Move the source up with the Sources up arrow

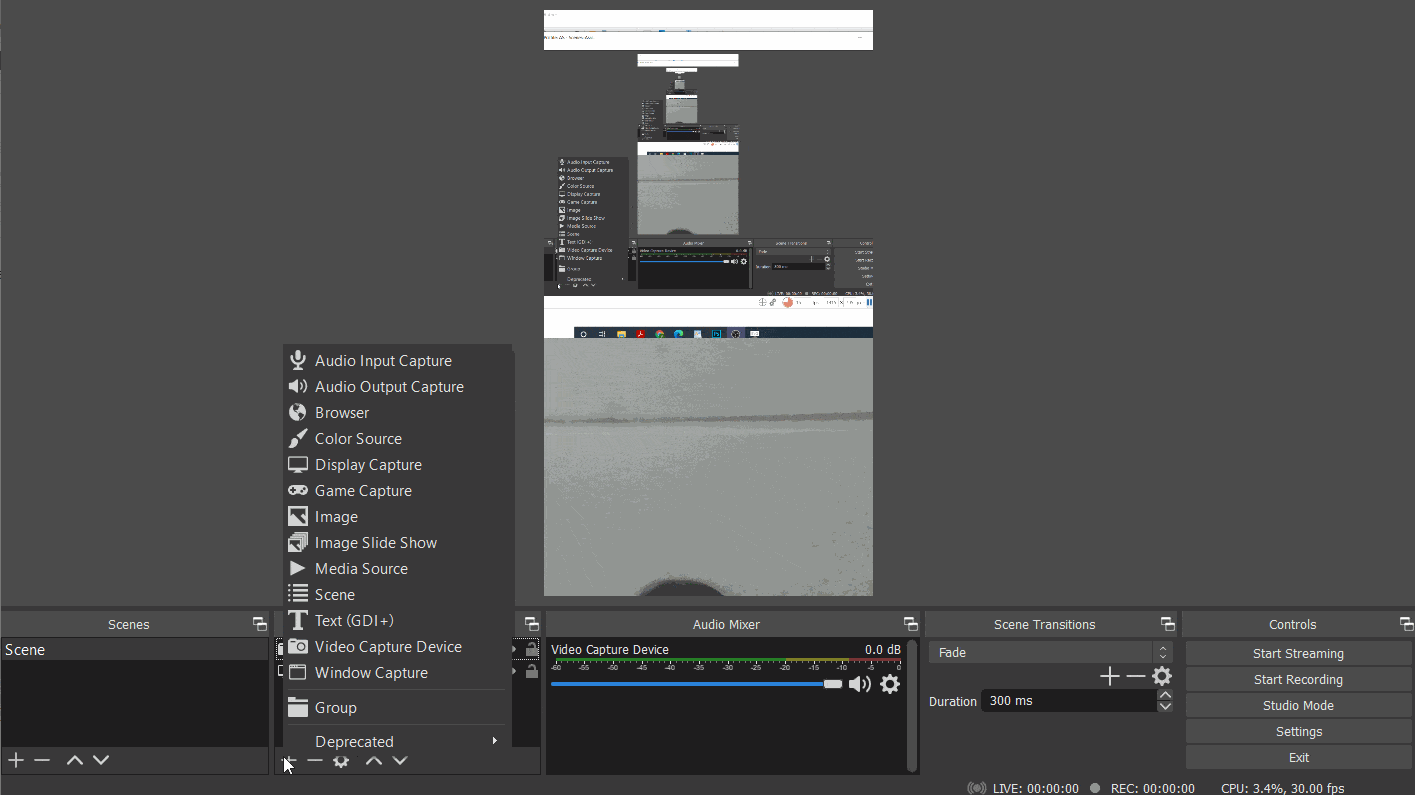(x=373, y=761)
